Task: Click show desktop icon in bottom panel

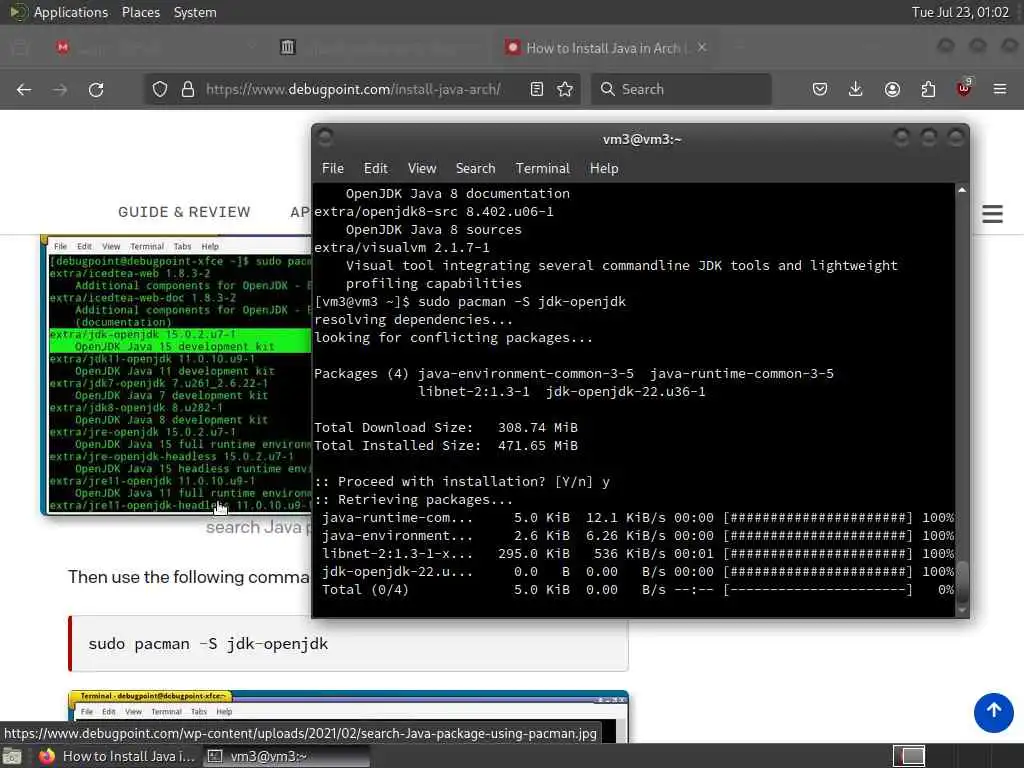Action: click(12, 756)
